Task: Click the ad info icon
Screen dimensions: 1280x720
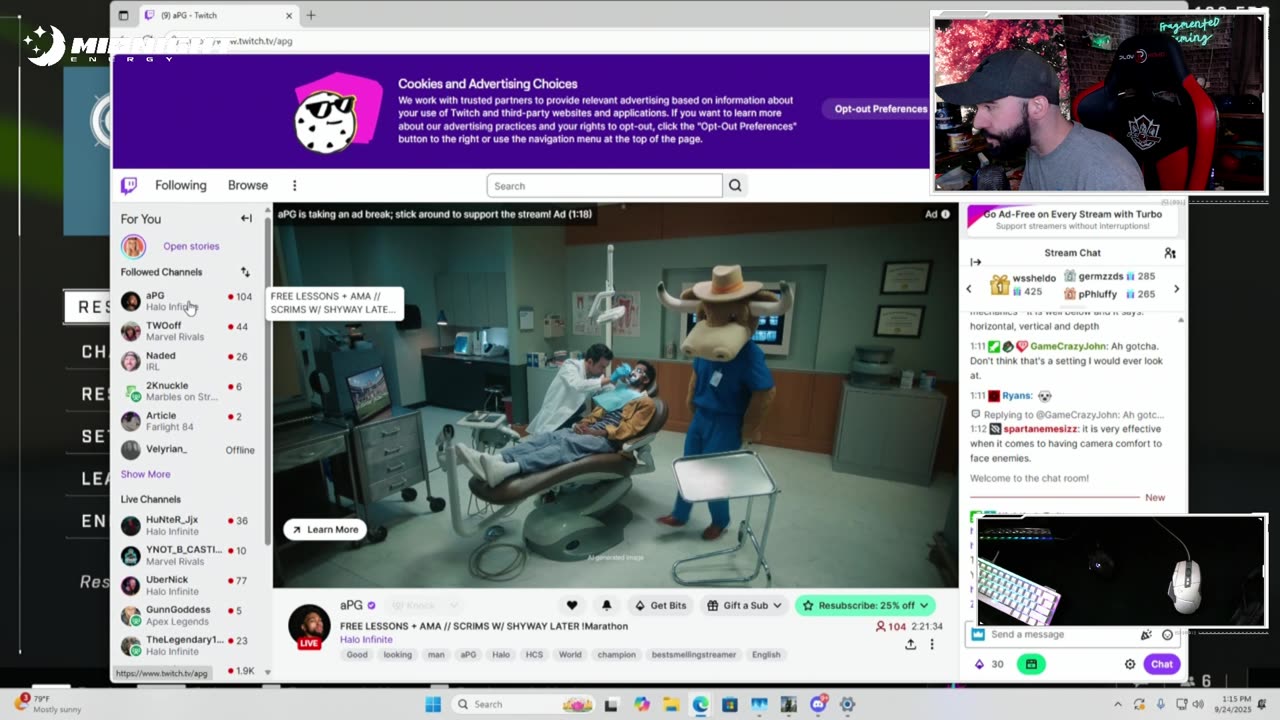Action: 945,214
